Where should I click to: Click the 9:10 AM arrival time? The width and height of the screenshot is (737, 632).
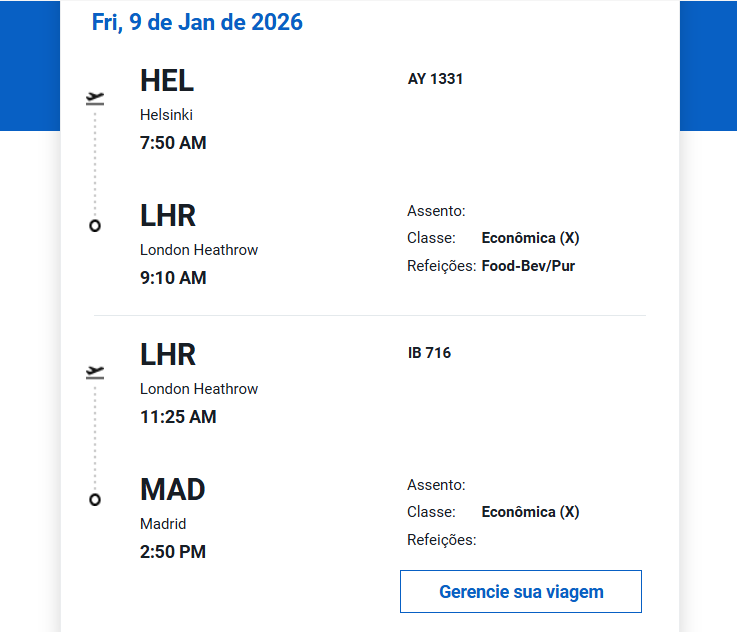[173, 278]
